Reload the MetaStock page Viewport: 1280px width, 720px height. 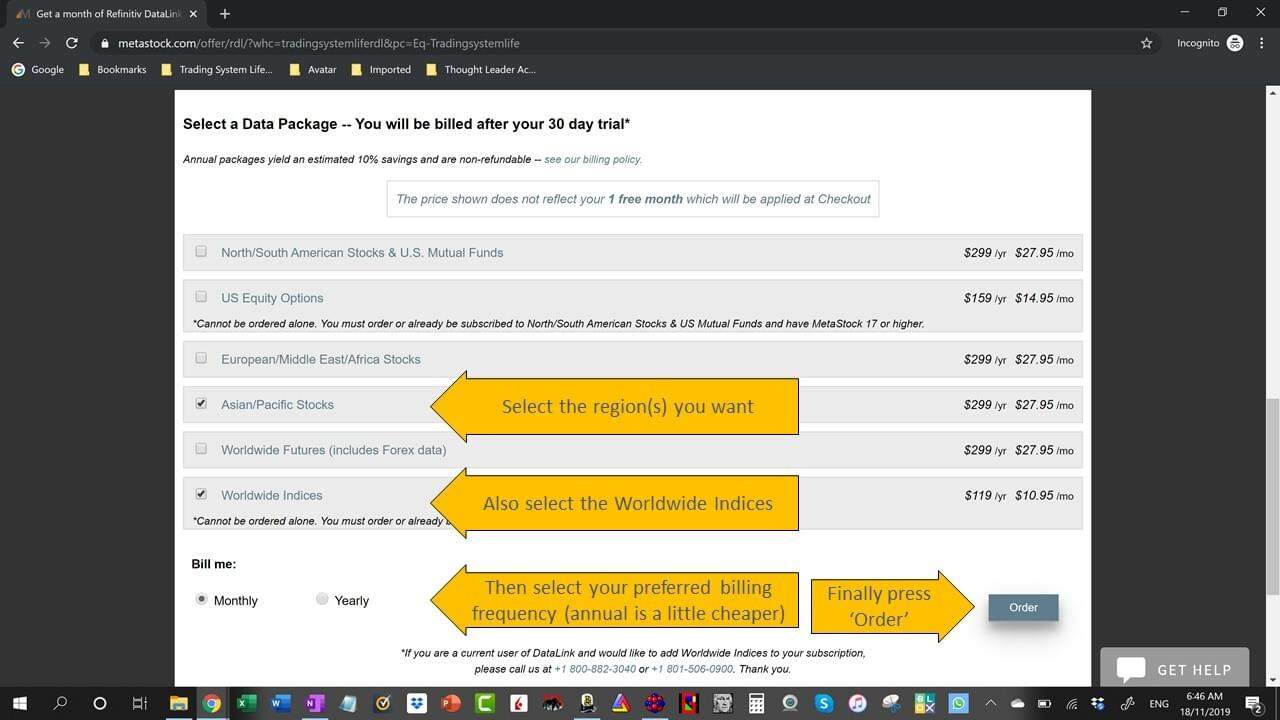click(71, 43)
